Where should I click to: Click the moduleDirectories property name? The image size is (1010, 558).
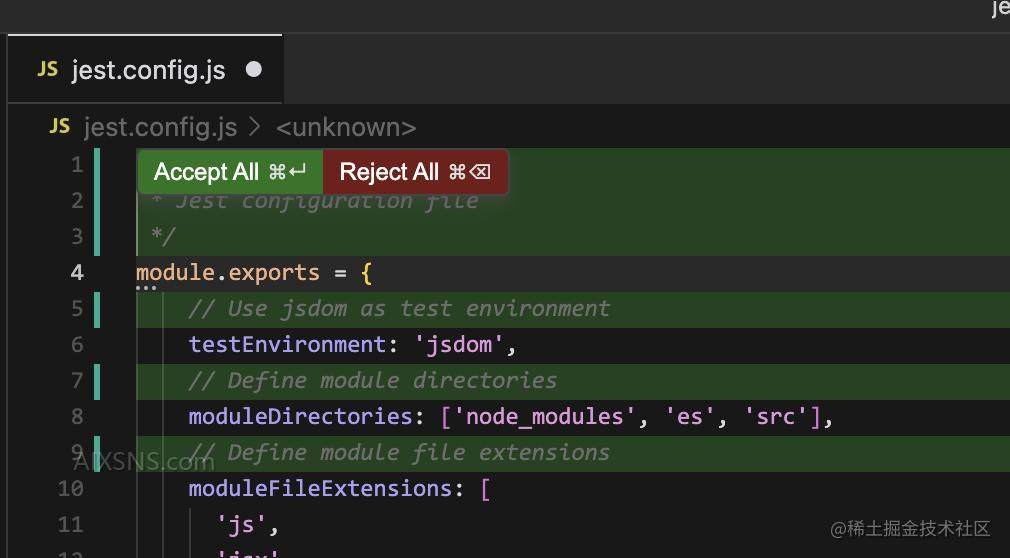tap(300, 417)
